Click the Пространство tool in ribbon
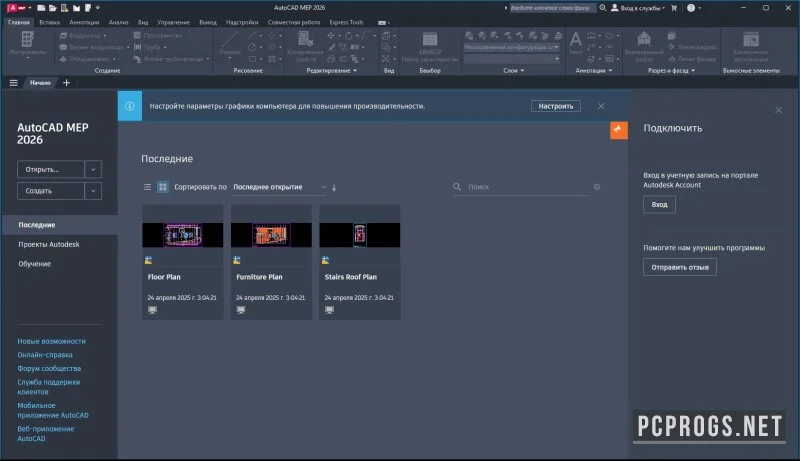Image resolution: width=800 pixels, height=461 pixels. tap(158, 35)
